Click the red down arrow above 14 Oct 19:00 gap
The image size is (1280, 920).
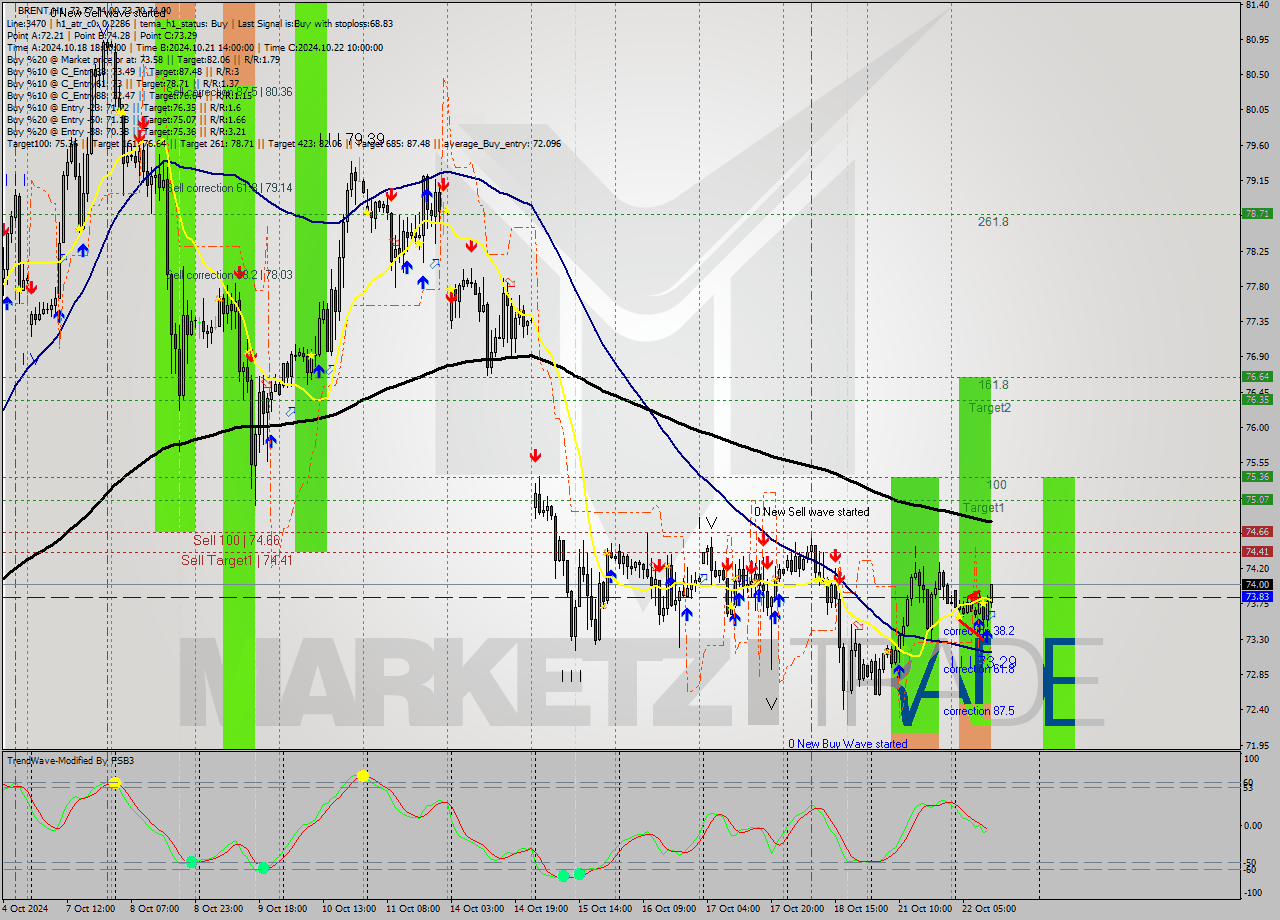pyautogui.click(x=536, y=456)
